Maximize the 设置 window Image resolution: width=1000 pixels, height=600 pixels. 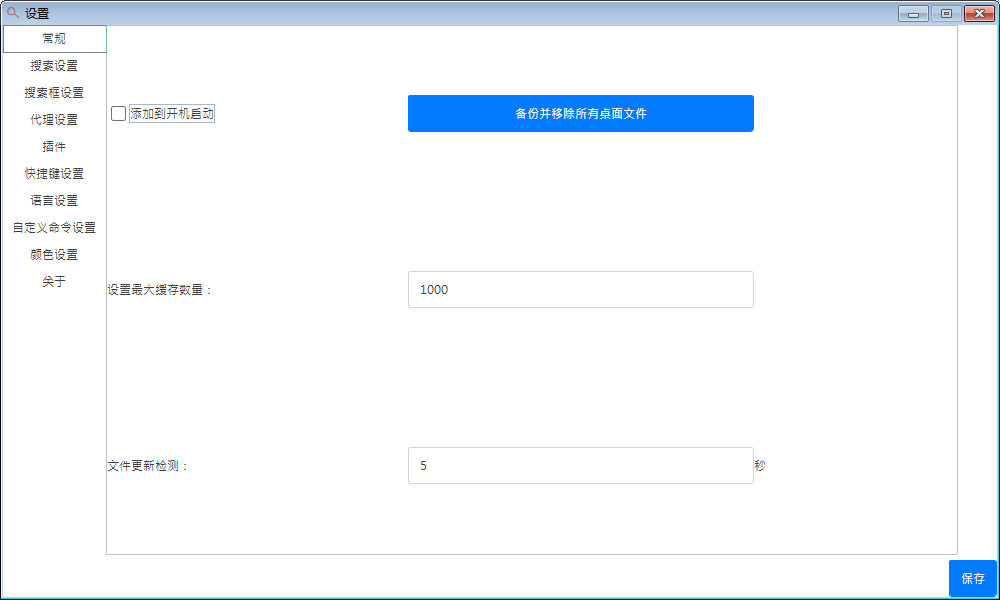(945, 14)
